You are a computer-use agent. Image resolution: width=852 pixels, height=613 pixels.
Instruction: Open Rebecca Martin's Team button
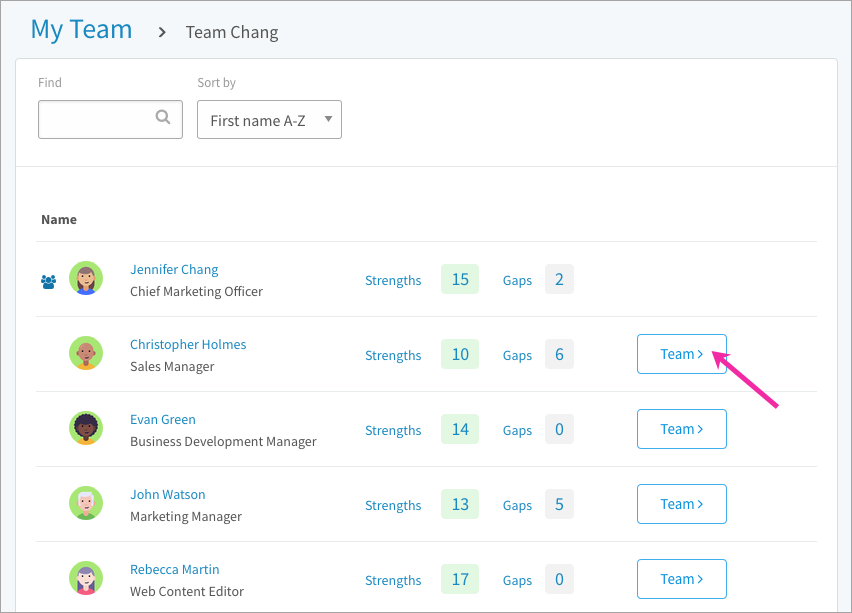(x=681, y=579)
